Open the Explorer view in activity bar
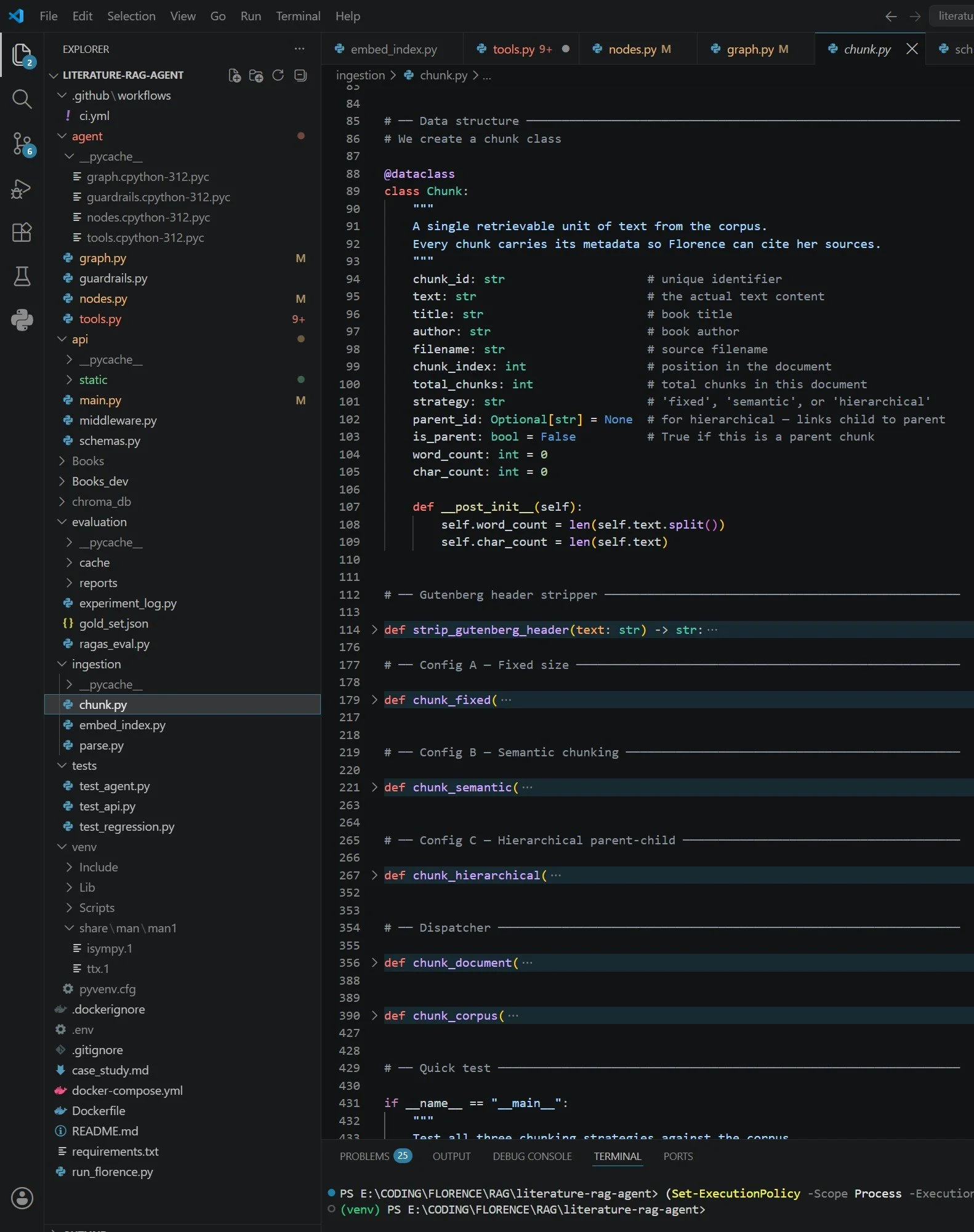Screen dimensions: 974x1232 [x=22, y=55]
